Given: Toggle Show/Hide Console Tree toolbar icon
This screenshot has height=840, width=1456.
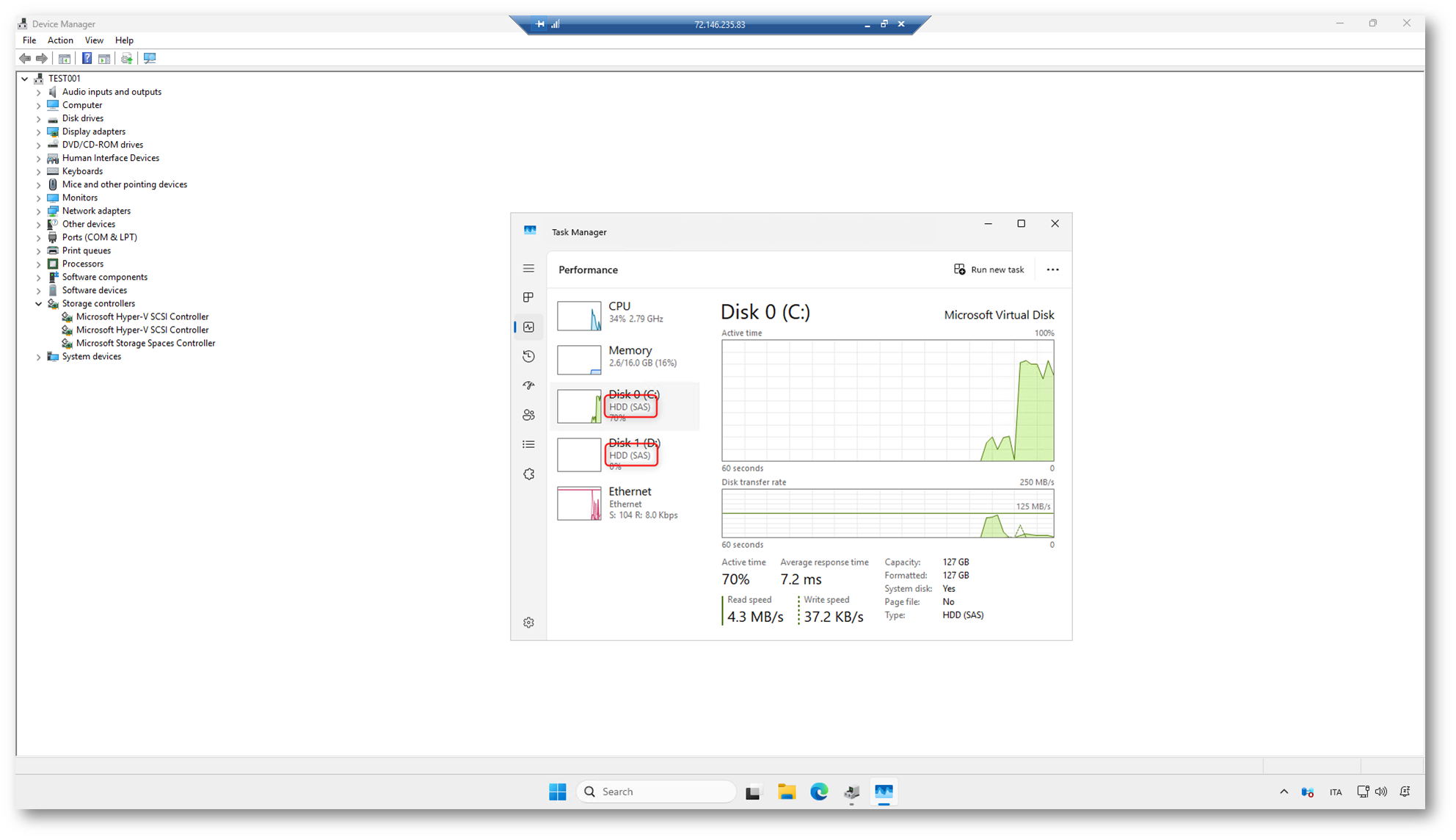Looking at the screenshot, I should coord(65,58).
